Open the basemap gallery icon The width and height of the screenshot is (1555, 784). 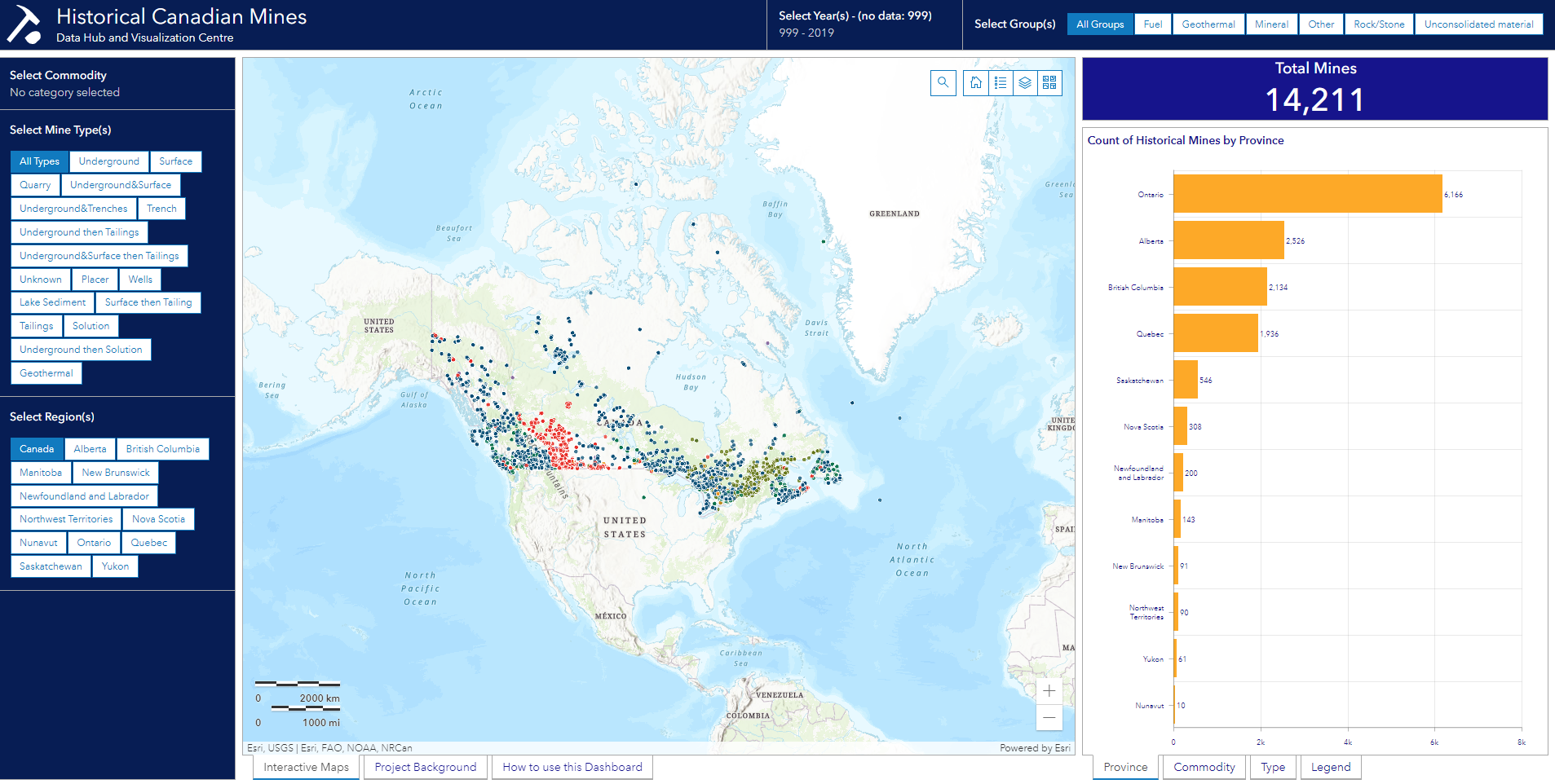tap(1049, 82)
